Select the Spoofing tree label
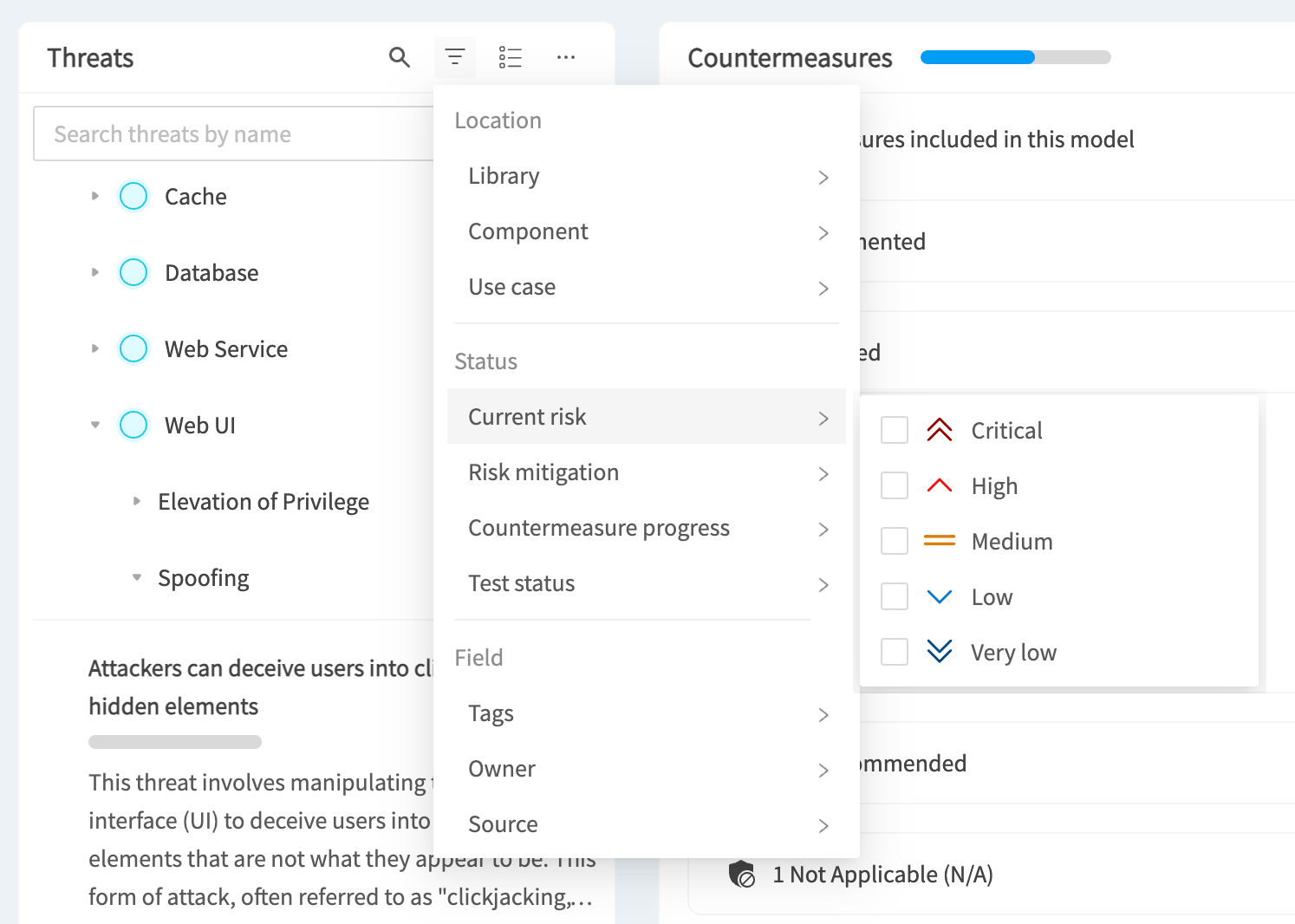Screen dimensions: 1295x924 pyautogui.click(x=204, y=578)
